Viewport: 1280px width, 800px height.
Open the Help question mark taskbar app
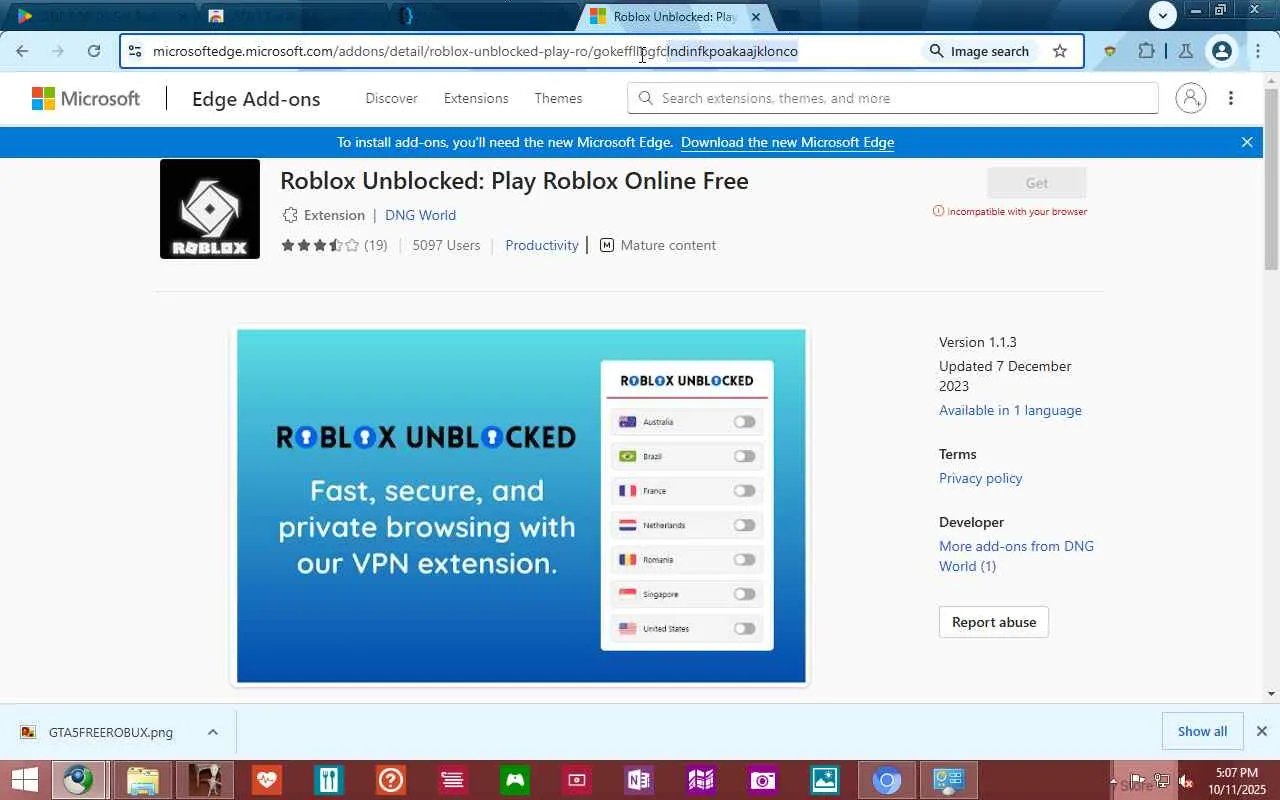(390, 780)
